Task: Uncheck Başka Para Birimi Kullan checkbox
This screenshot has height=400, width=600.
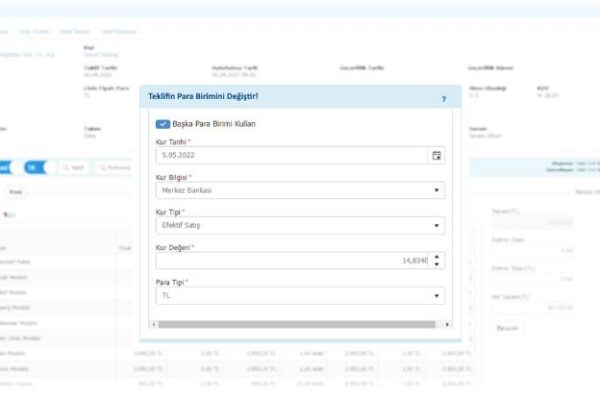Action: [x=162, y=124]
